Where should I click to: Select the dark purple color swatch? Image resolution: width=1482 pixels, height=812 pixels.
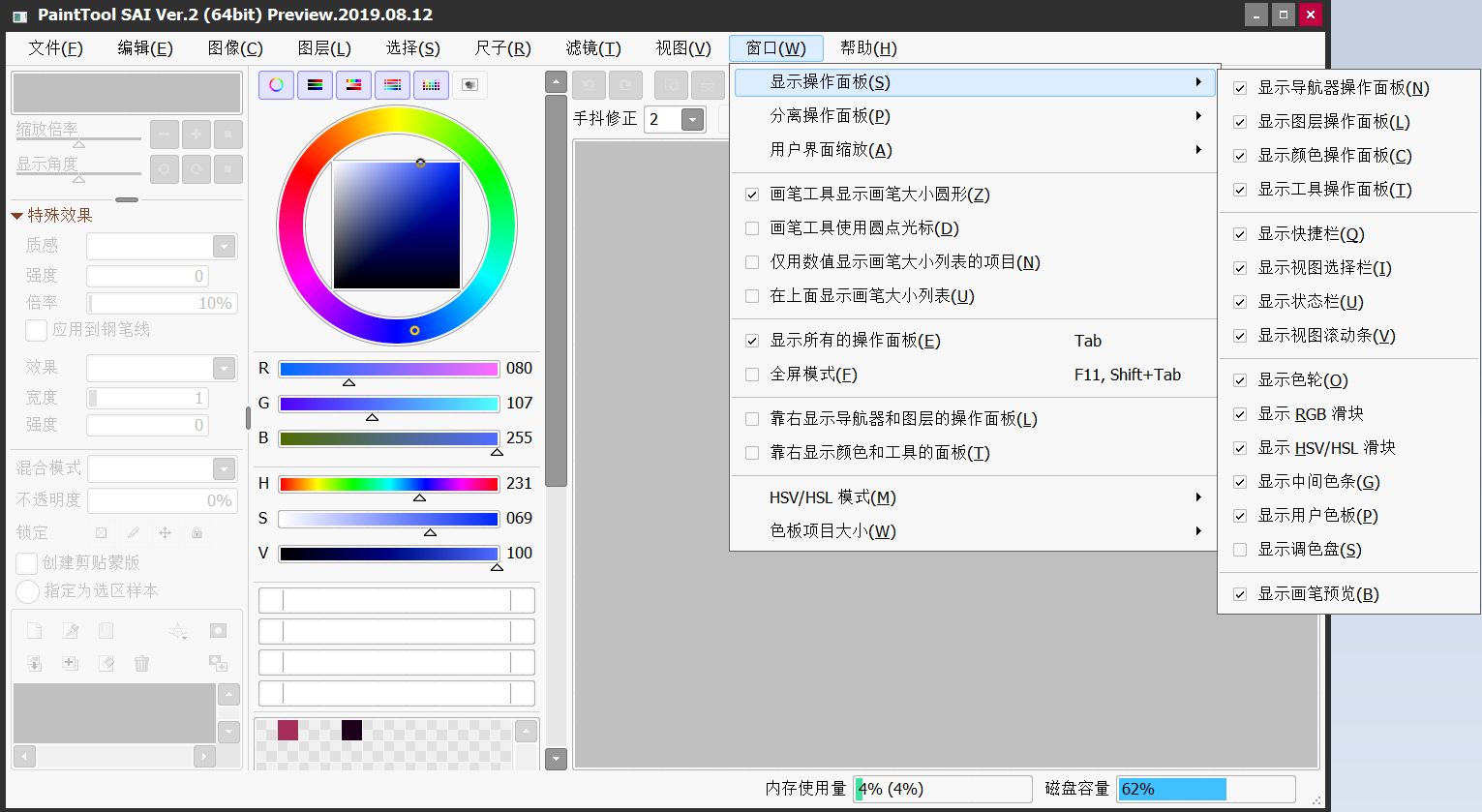point(351,730)
